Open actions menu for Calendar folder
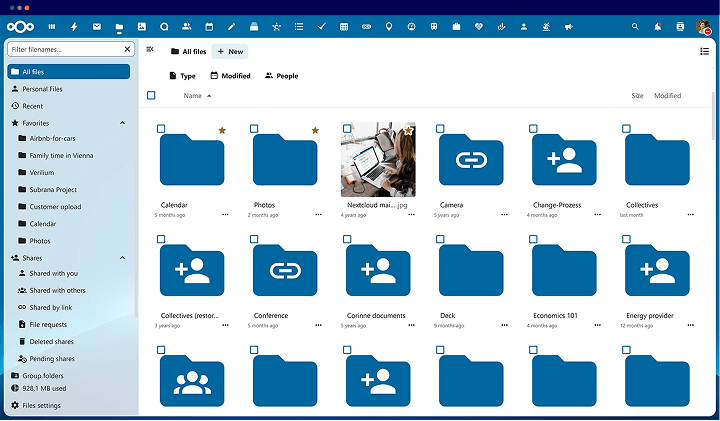The width and height of the screenshot is (720, 421). point(225,214)
